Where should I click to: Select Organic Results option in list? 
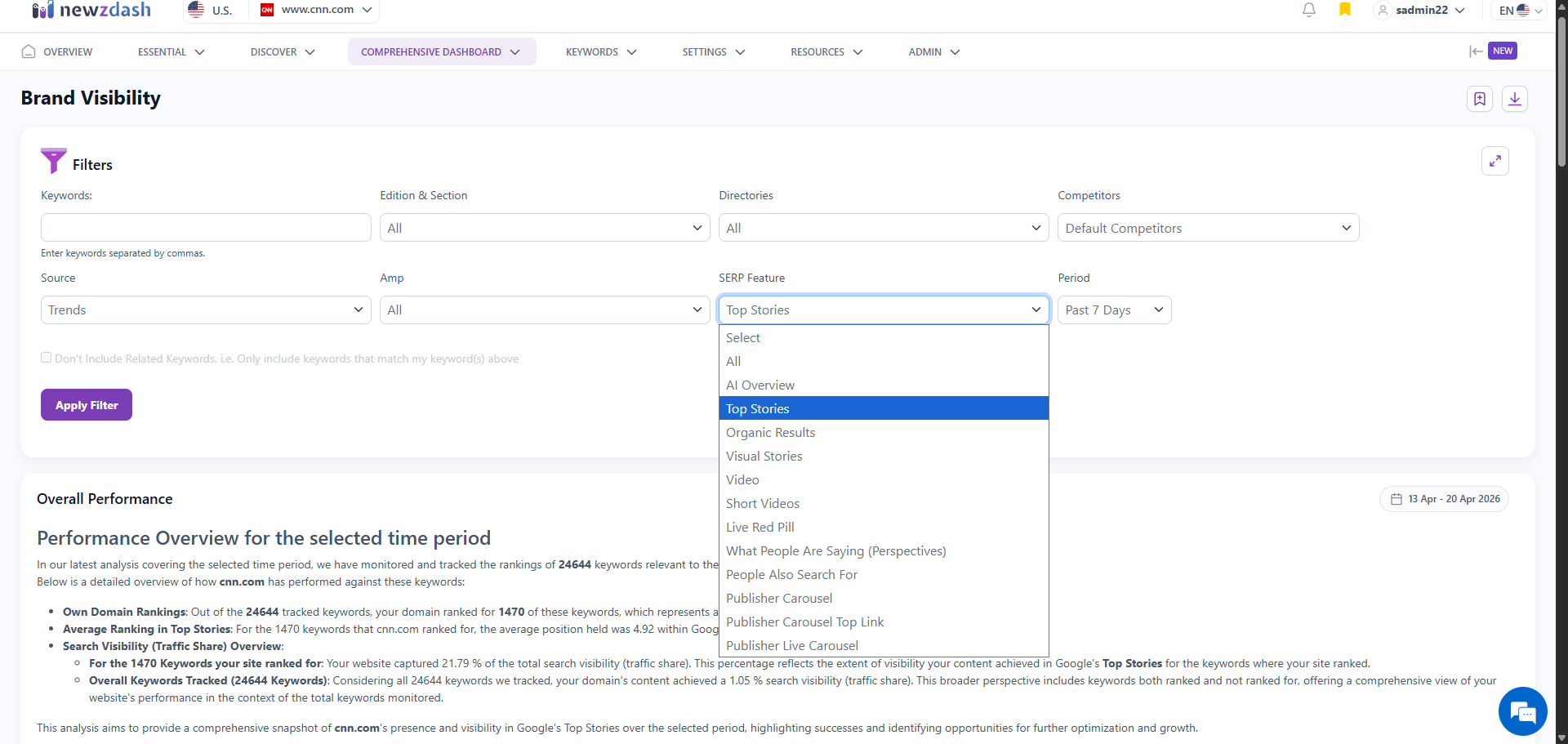(x=770, y=433)
